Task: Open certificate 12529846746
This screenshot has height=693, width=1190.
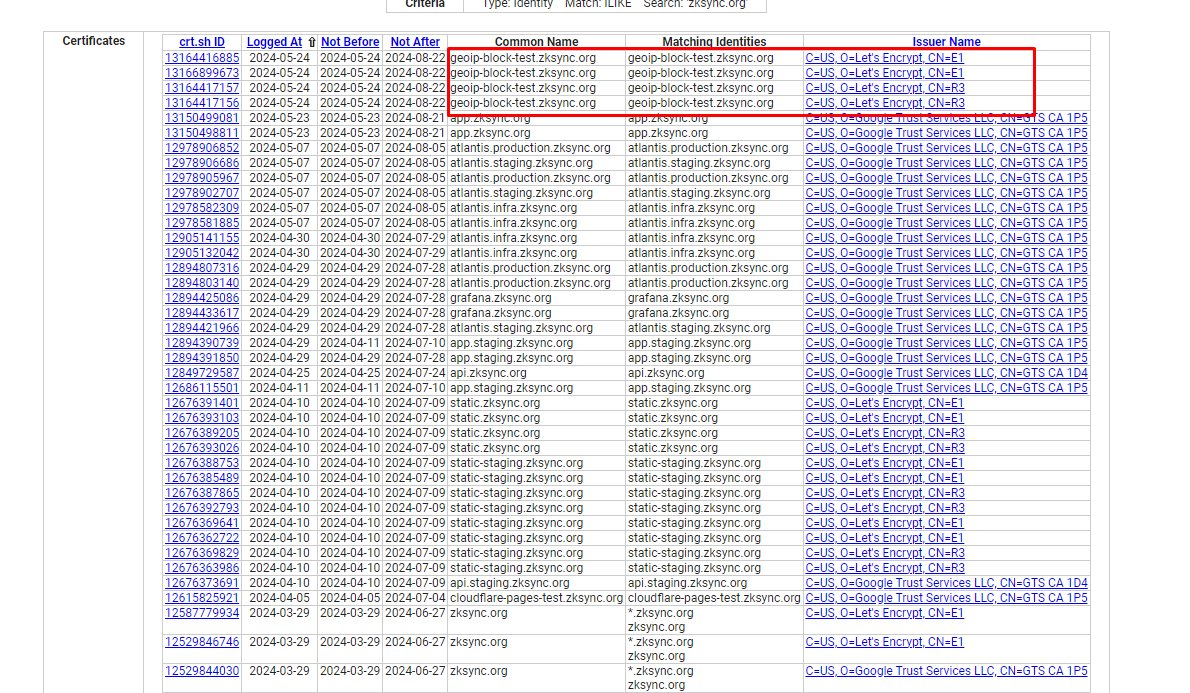Action: (202, 641)
